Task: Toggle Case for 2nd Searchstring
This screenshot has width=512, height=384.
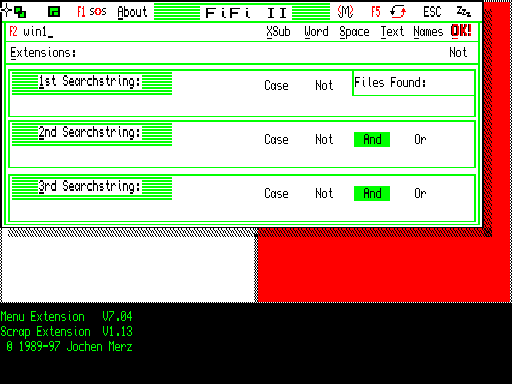Action: coord(276,139)
